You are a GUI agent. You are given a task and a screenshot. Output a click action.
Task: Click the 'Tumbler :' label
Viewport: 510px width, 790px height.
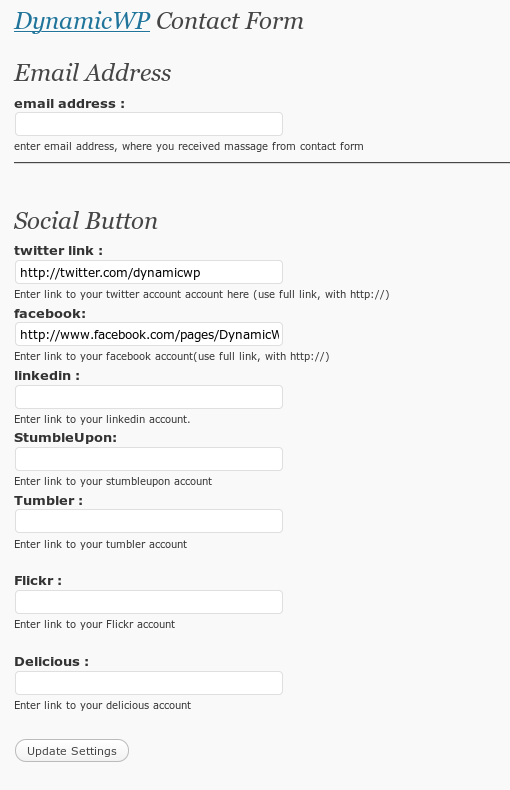click(x=48, y=501)
